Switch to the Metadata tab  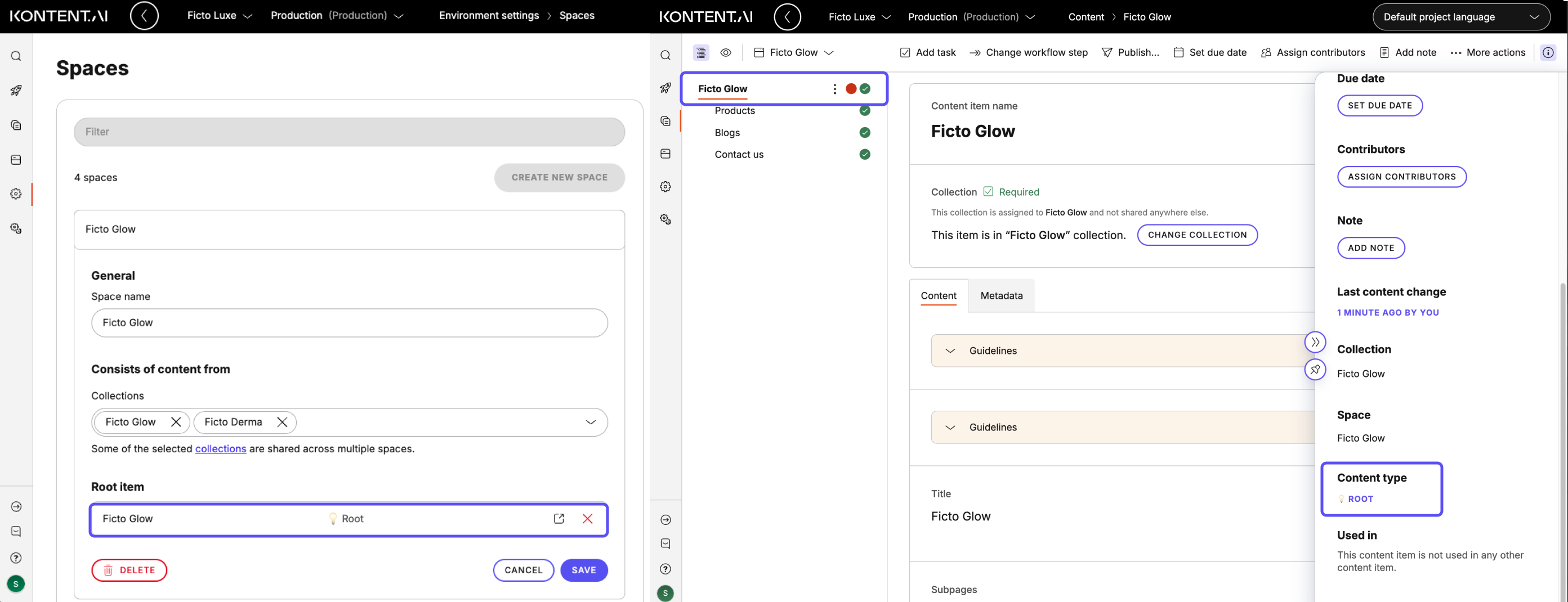[x=1001, y=295]
